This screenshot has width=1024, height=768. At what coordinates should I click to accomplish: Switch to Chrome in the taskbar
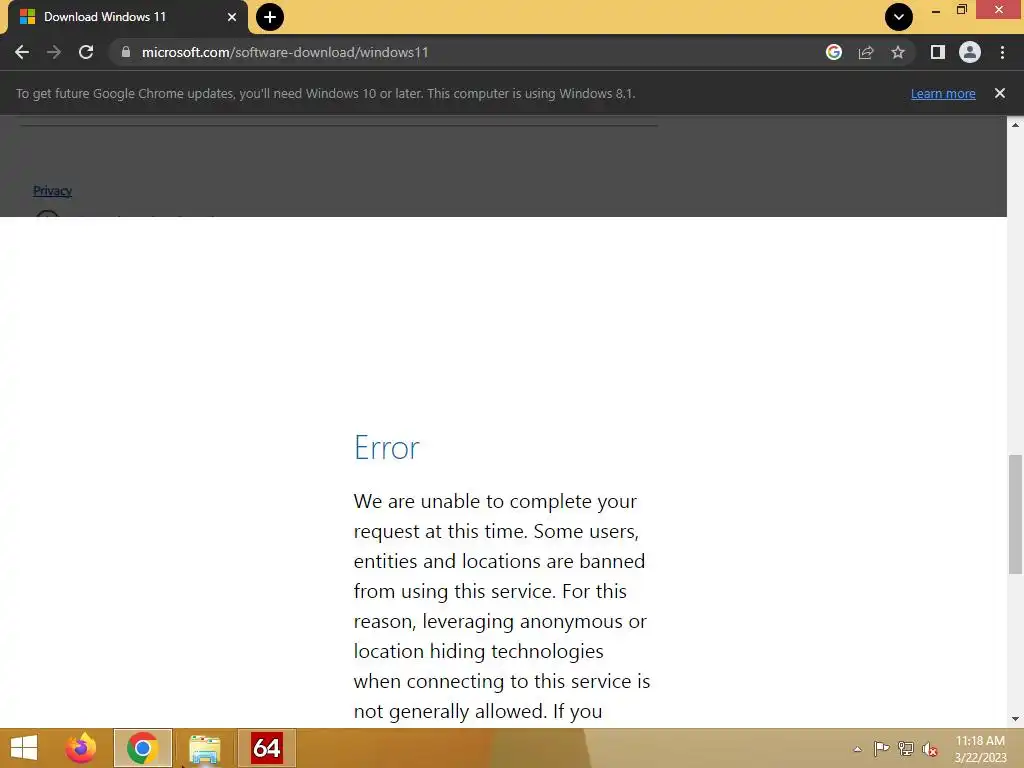coord(142,748)
